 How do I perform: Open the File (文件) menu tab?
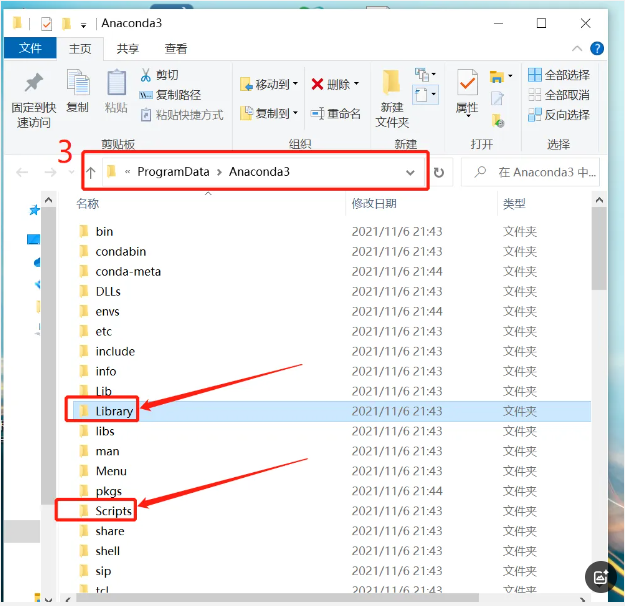[30, 48]
